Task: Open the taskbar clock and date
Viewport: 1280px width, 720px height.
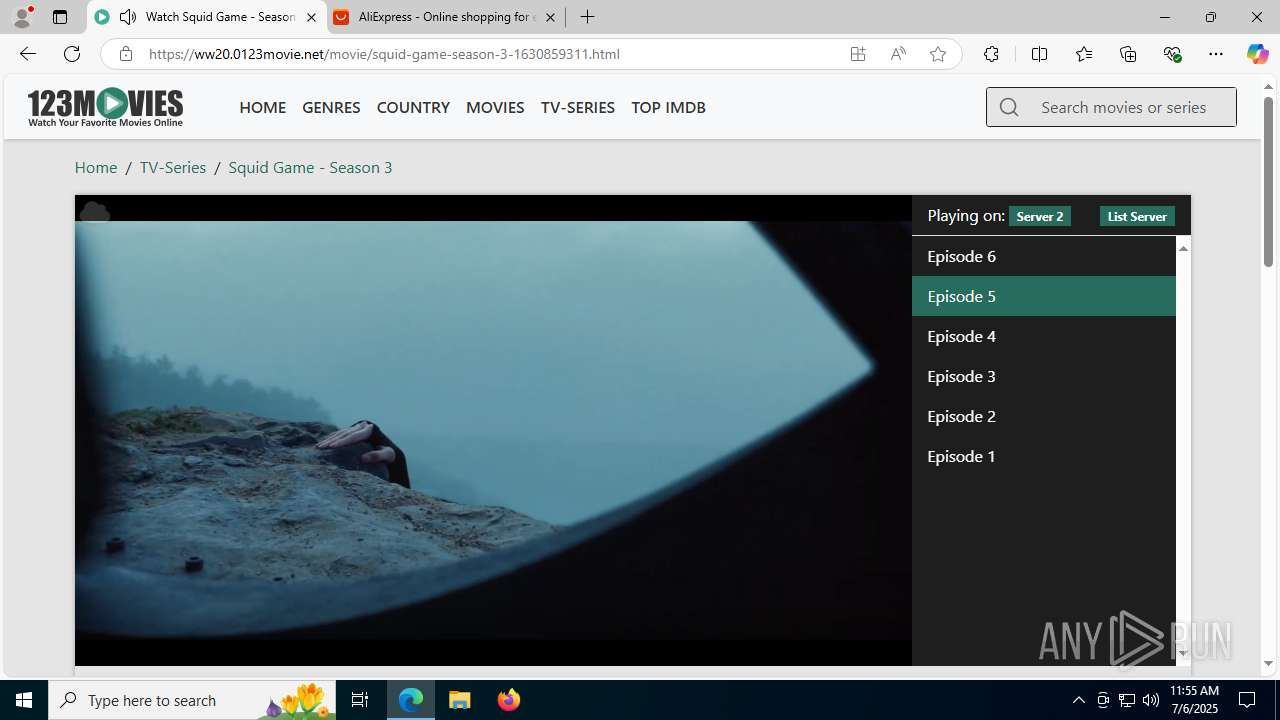Action: [1194, 700]
